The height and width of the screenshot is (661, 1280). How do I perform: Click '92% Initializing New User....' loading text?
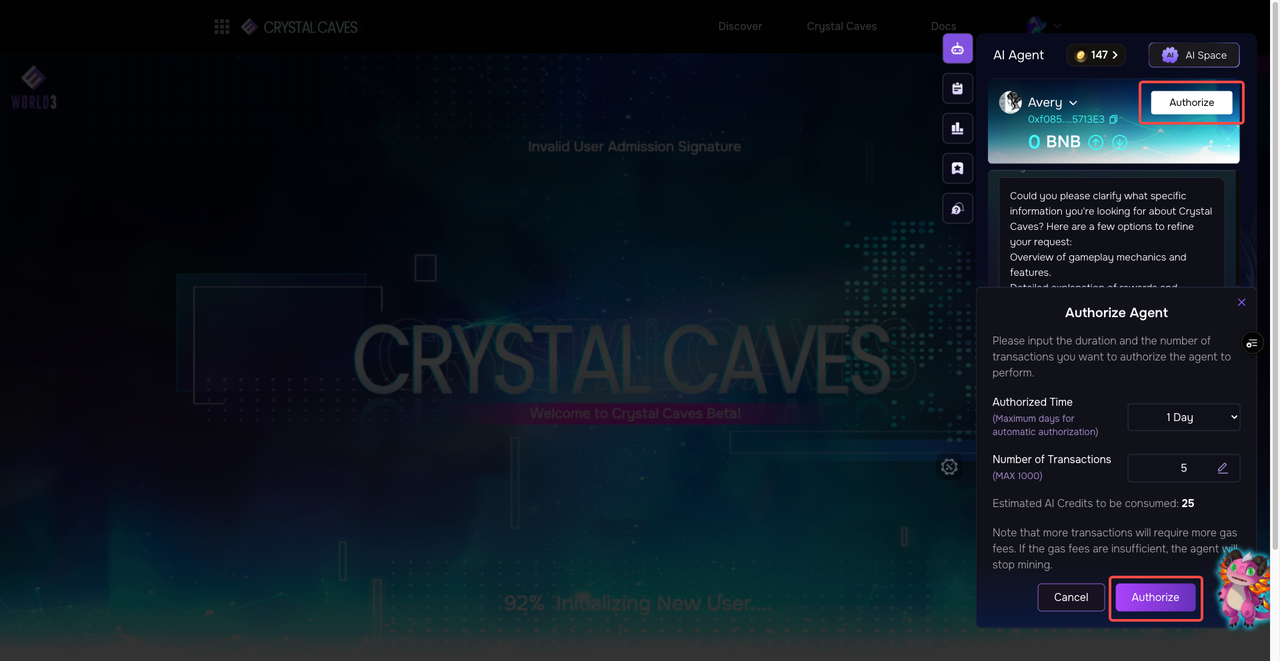[x=638, y=603]
